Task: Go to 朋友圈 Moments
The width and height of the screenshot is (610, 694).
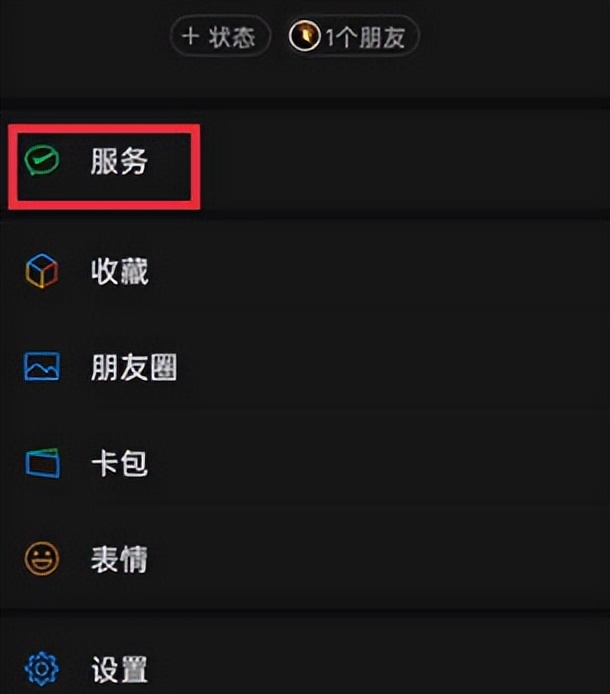Action: click(x=305, y=366)
